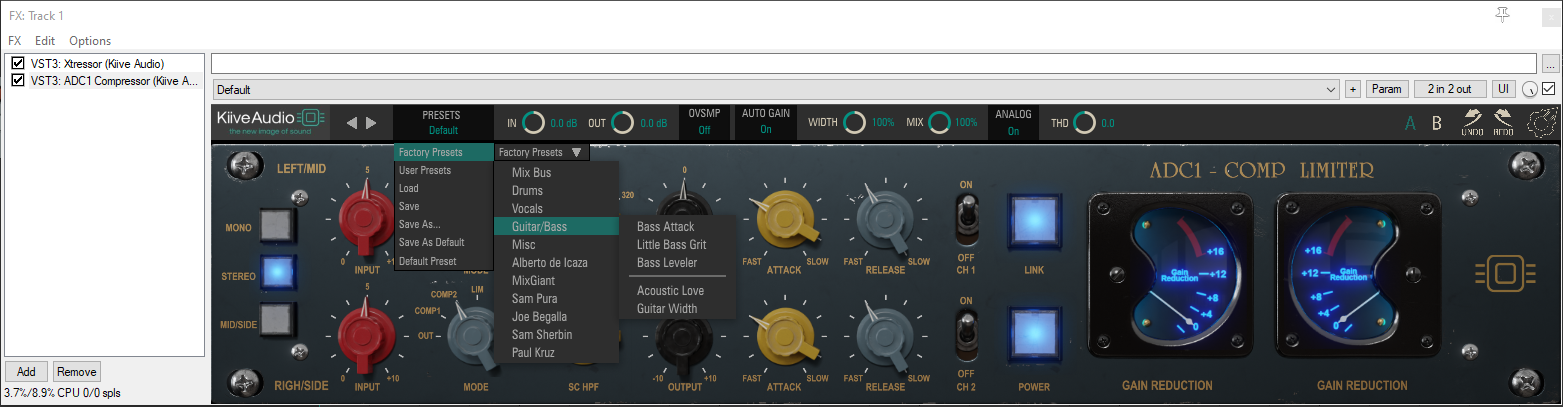Open plugin settings gear icon

point(1540,123)
